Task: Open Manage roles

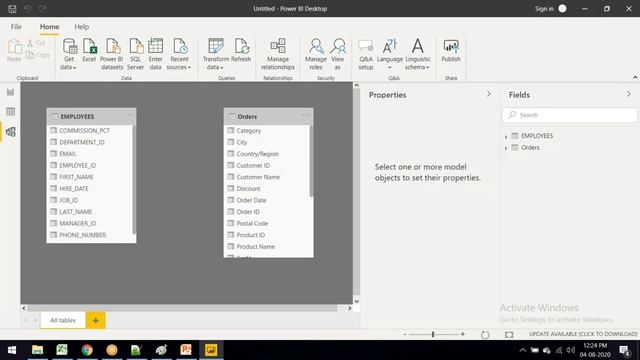Action: [x=316, y=55]
